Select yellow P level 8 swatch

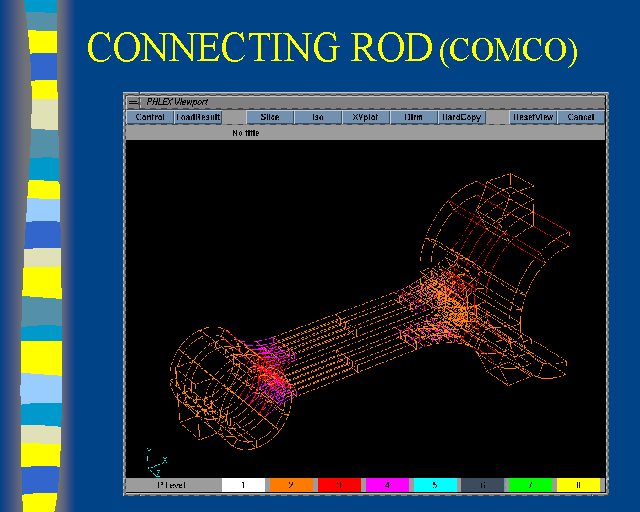tap(577, 485)
